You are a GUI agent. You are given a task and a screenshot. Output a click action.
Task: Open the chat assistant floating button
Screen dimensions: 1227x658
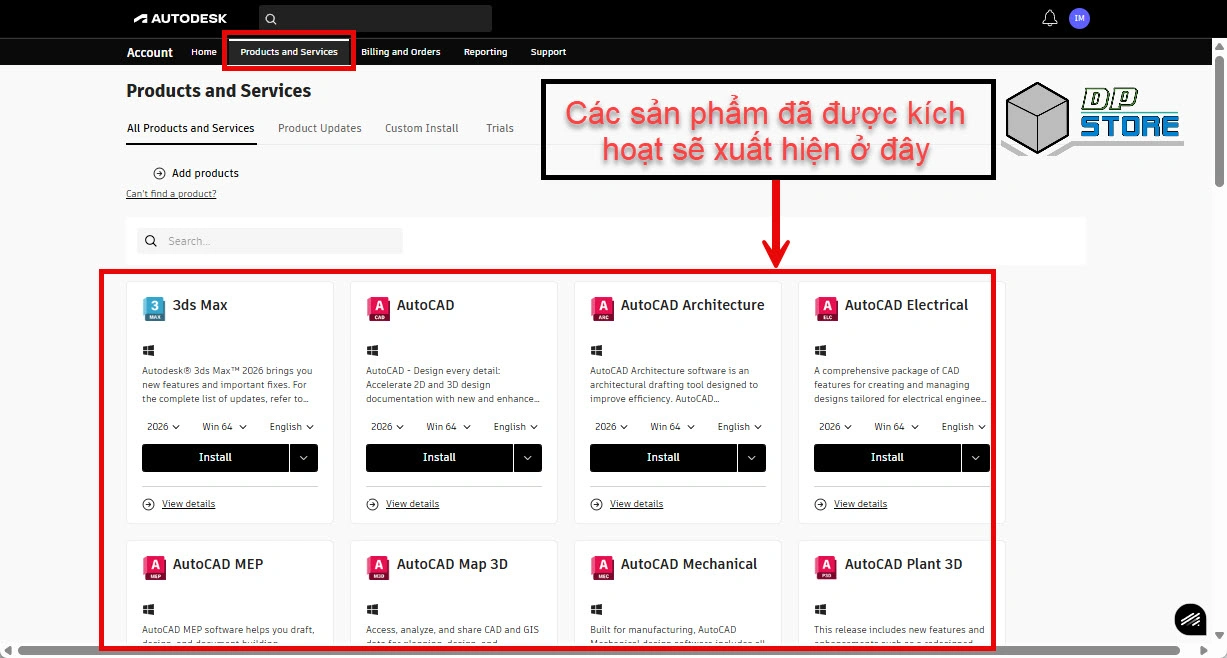pos(1190,619)
